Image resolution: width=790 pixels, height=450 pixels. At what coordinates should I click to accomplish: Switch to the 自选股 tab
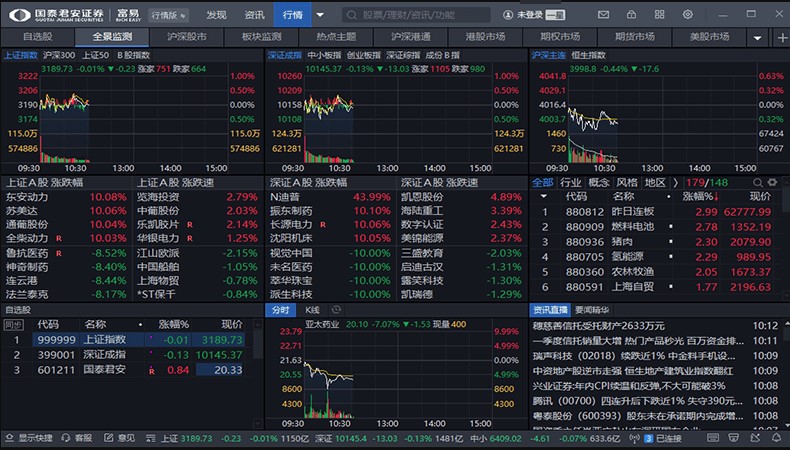point(38,37)
